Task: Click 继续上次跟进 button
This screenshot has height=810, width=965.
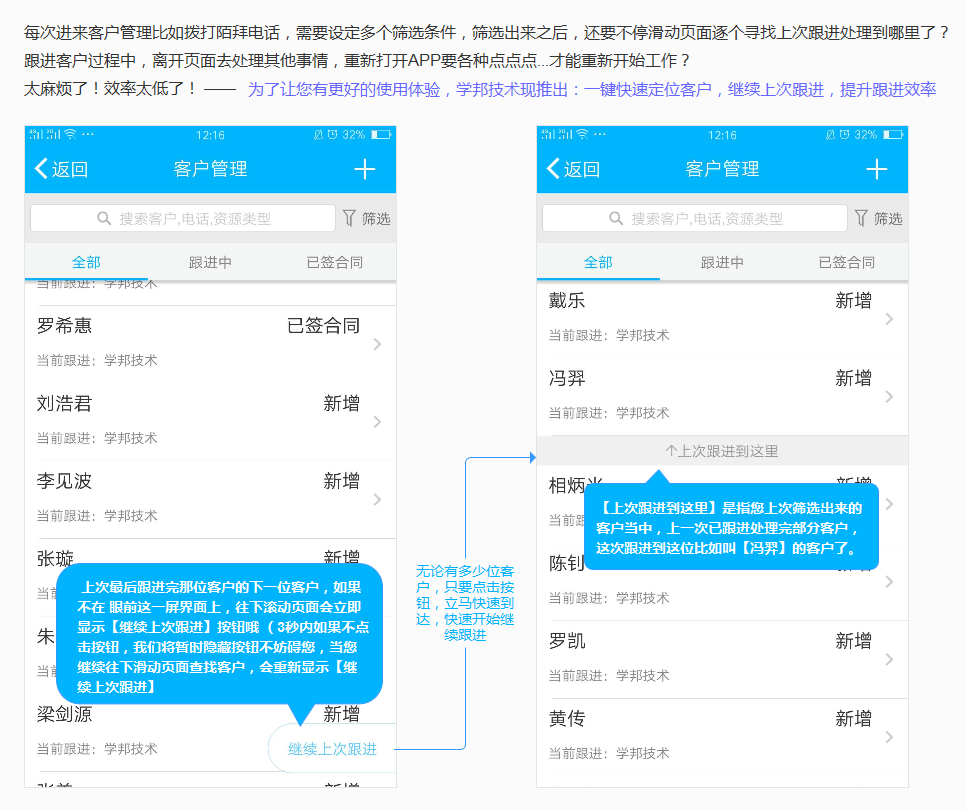Action: click(x=332, y=748)
